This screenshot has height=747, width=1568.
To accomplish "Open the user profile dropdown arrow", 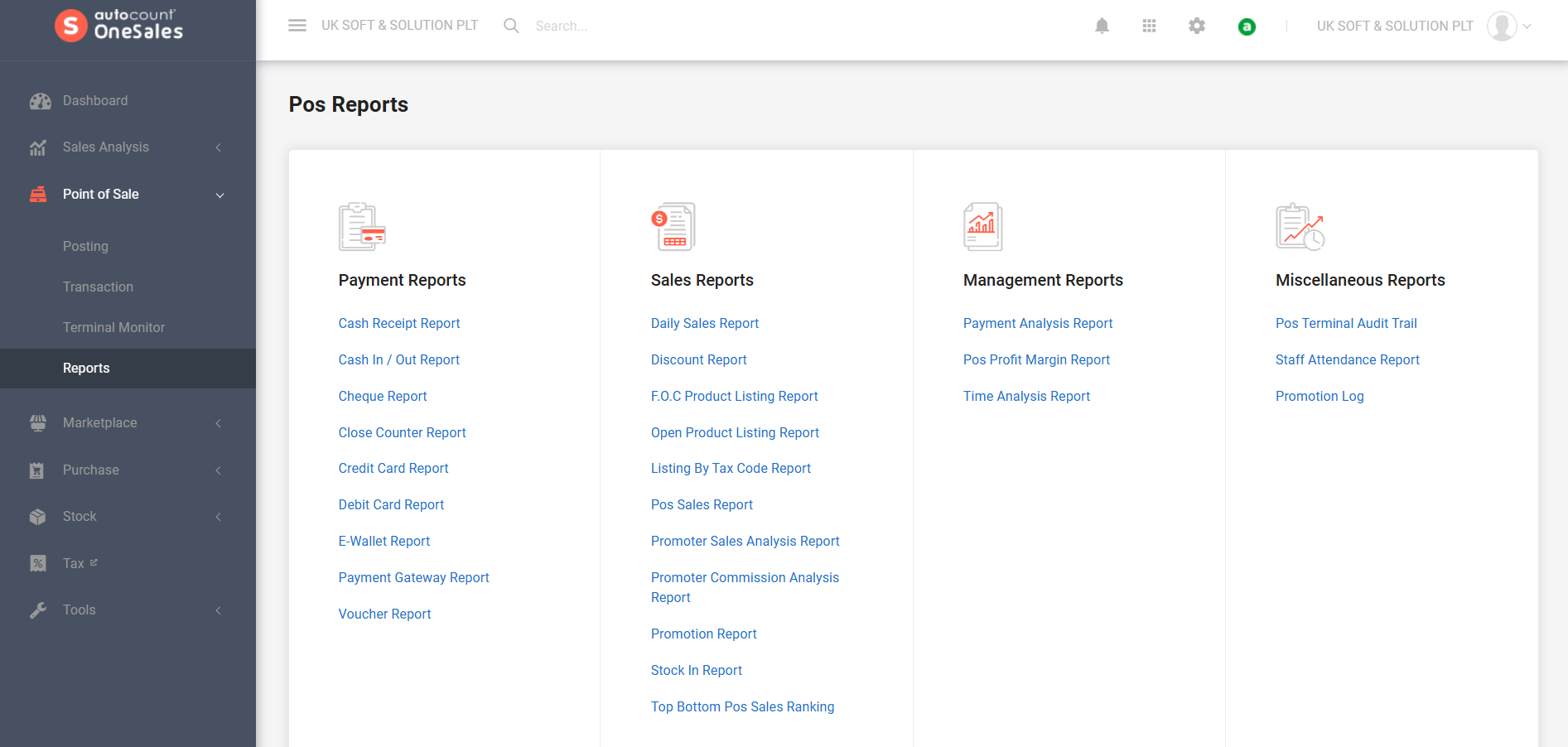I will pos(1527,27).
